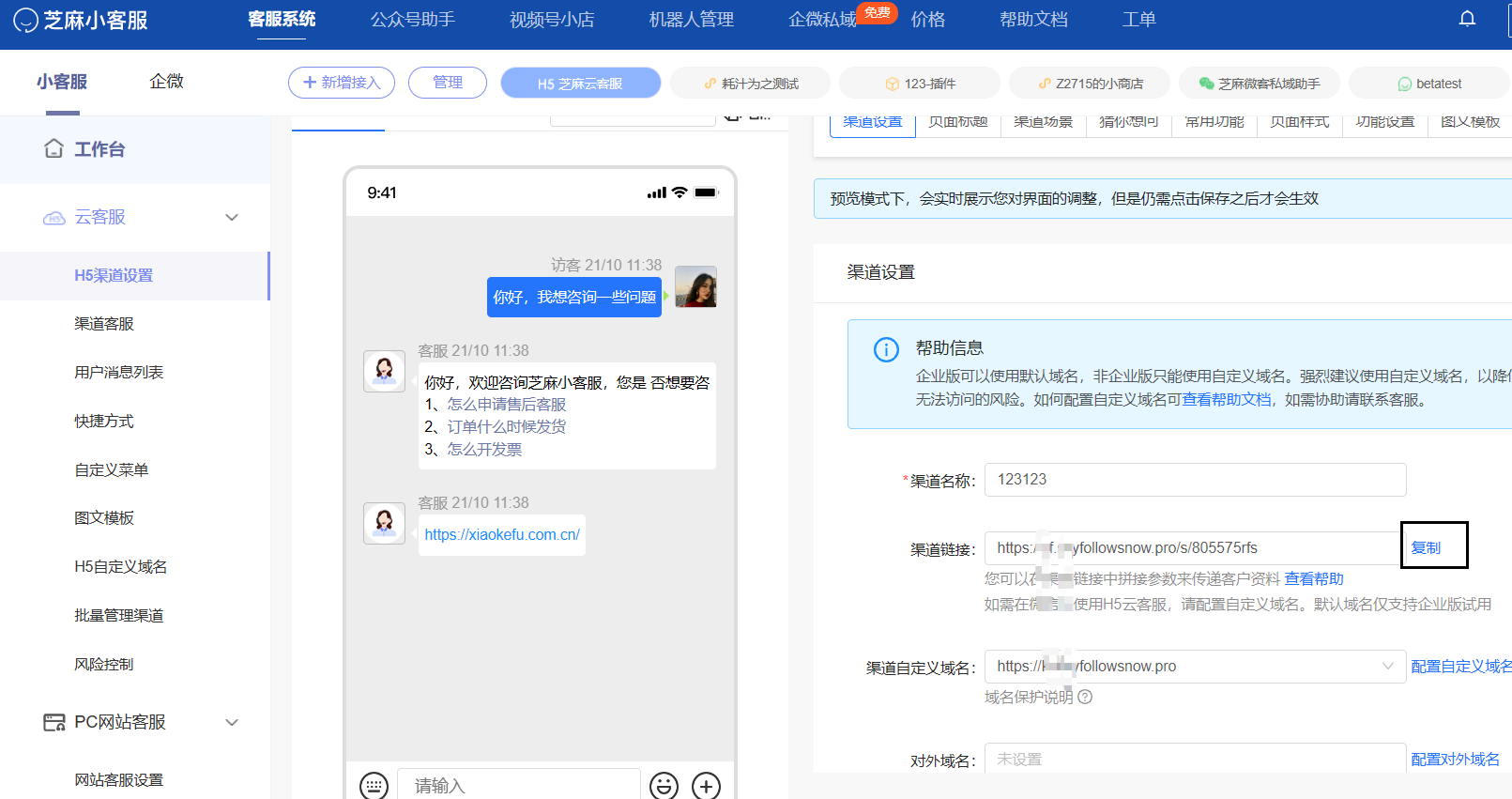Click the PC网站客服 window icon

54,722
